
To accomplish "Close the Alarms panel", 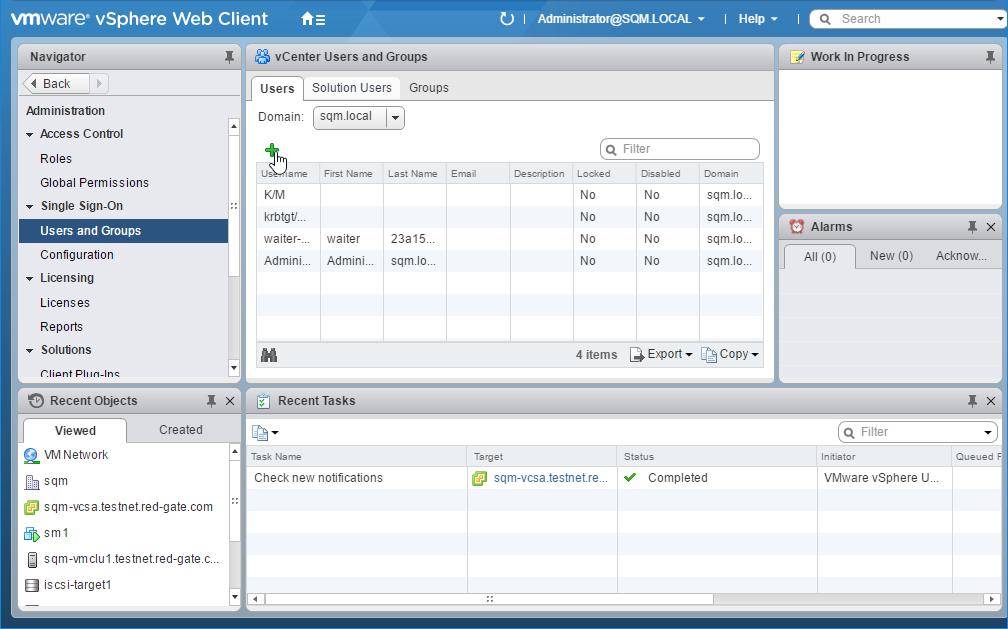I will pyautogui.click(x=991, y=227).
